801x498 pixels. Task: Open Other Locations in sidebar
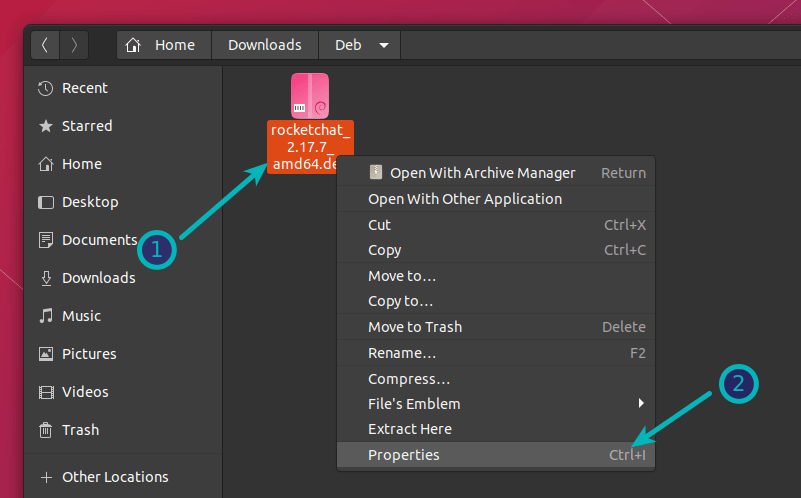[114, 477]
